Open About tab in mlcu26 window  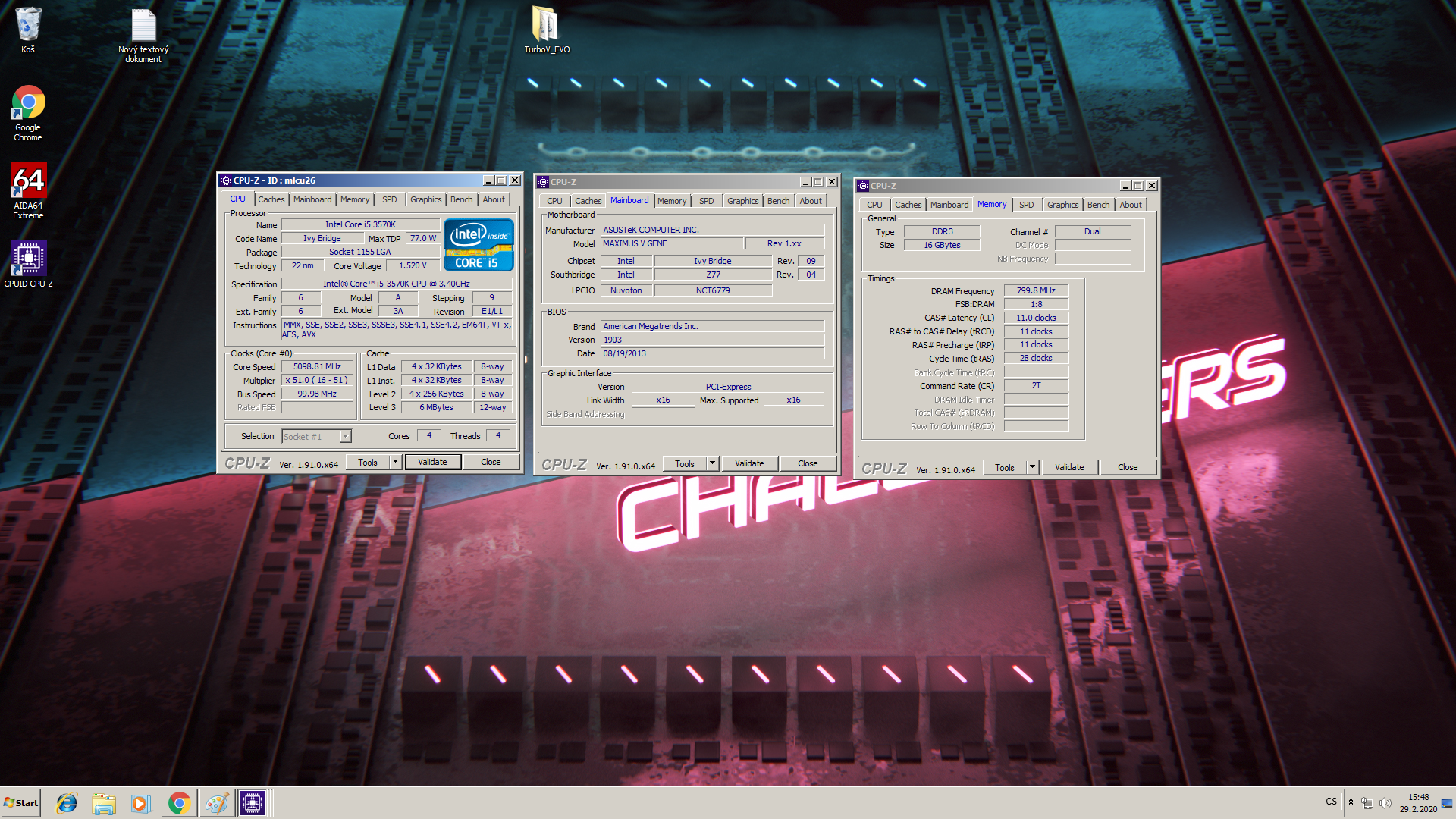[x=494, y=199]
